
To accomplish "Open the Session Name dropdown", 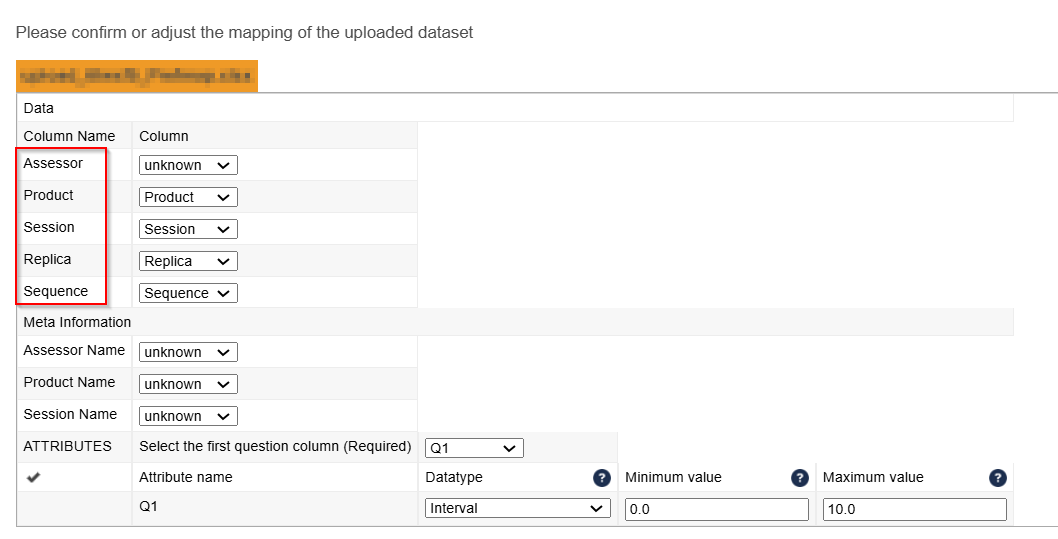I will point(188,416).
